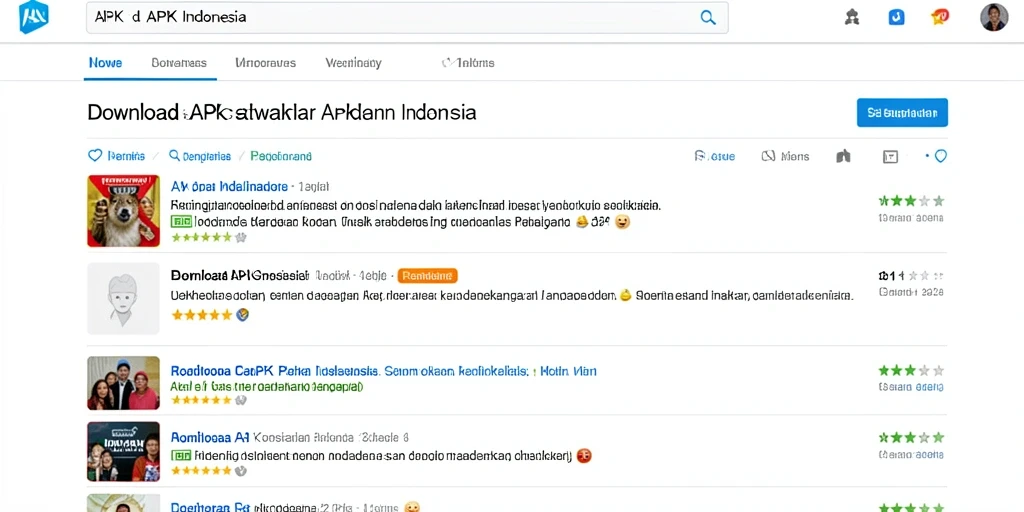Click the blue site logo icon

point(34,17)
